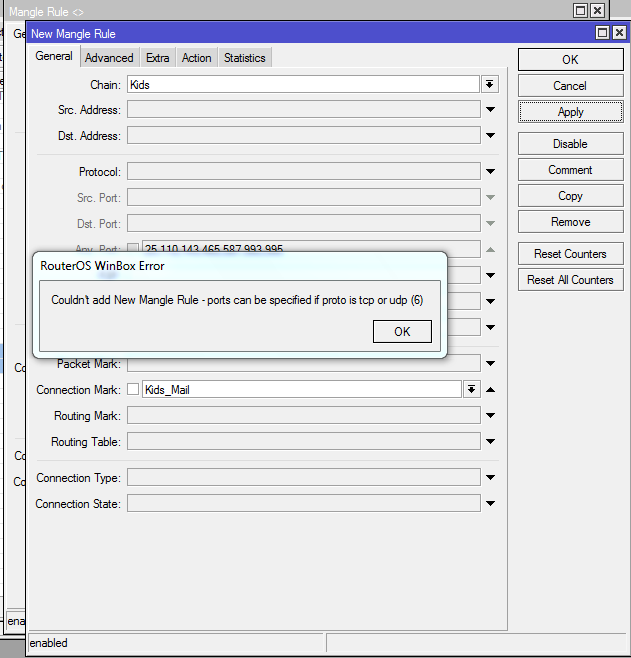Maximize the background Mangle Rule <> window
Viewport: 631px width, 658px height.
581,10
